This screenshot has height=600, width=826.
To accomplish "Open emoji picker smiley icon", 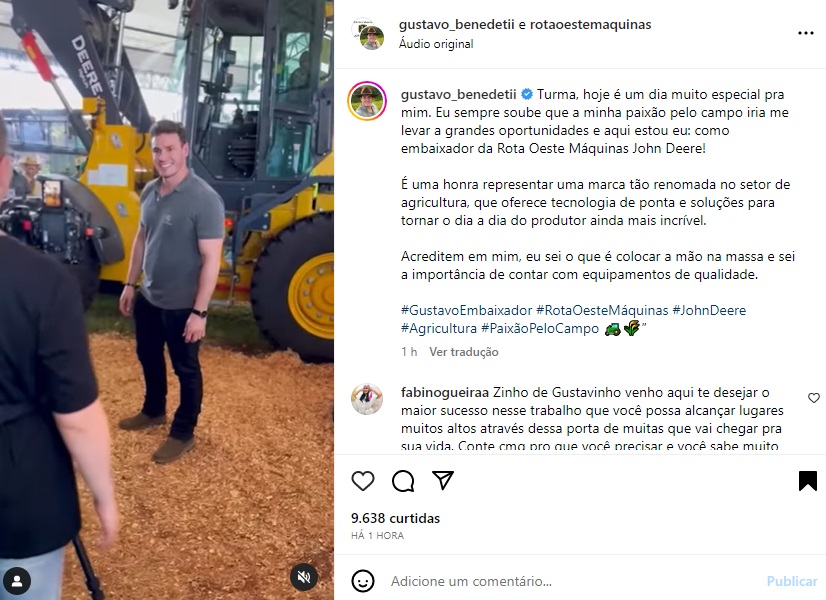I will pyautogui.click(x=362, y=581).
